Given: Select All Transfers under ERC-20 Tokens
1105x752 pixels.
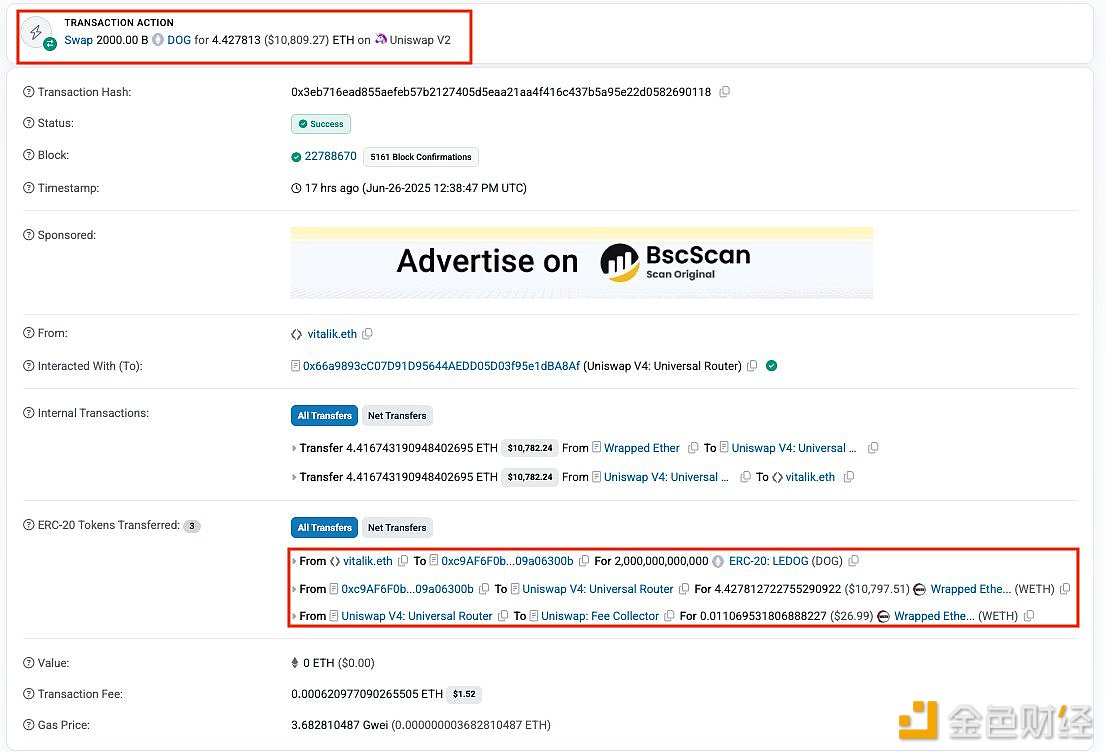Looking at the screenshot, I should (324, 528).
